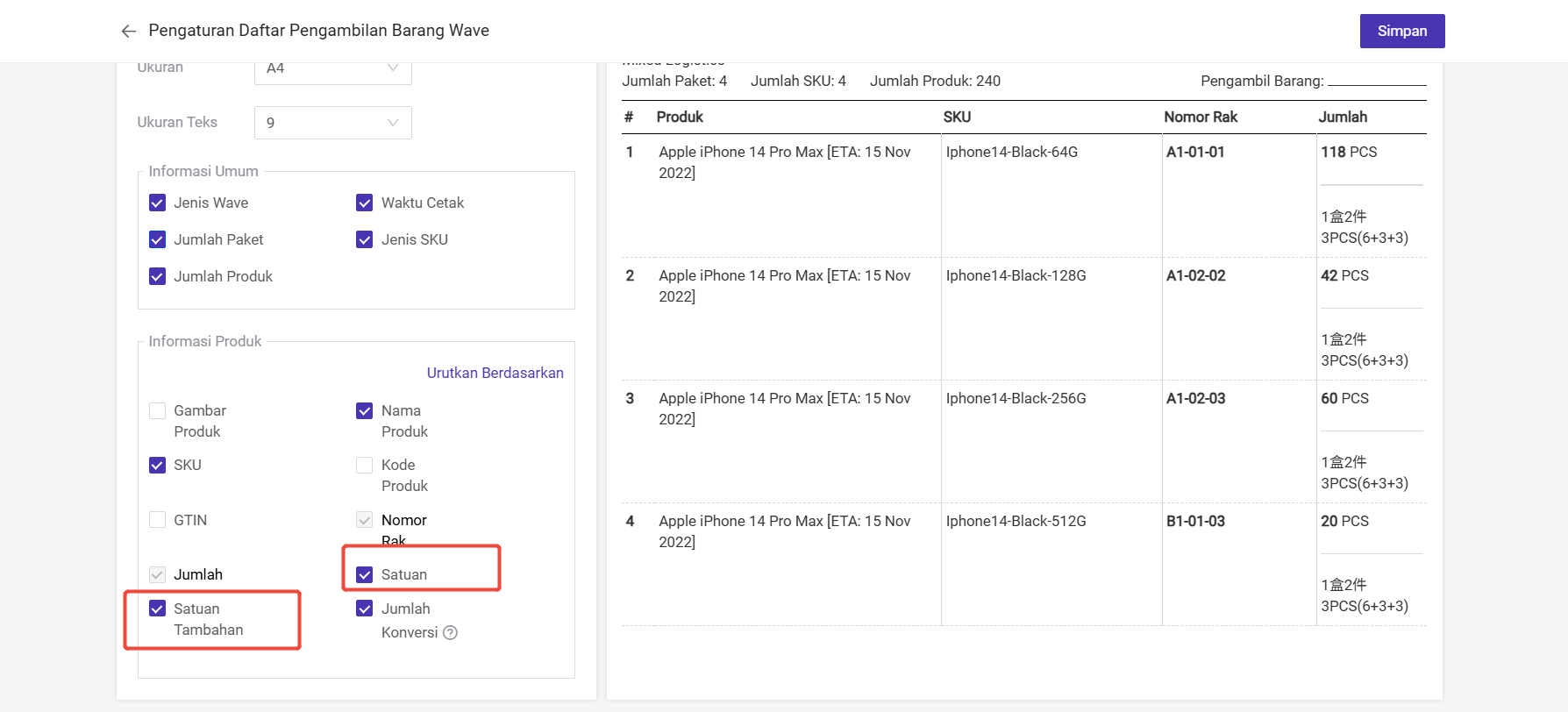The width and height of the screenshot is (1568, 712).
Task: Click the back arrow icon
Action: pyautogui.click(x=129, y=32)
